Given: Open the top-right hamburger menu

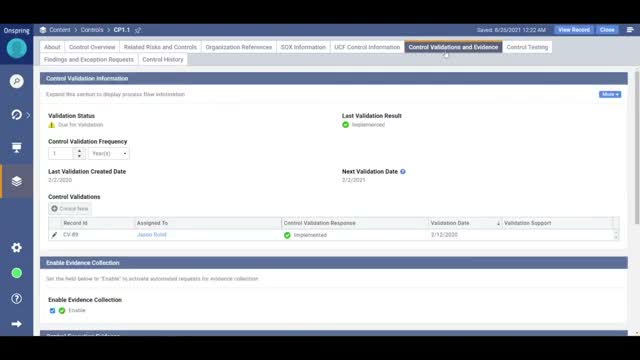Looking at the screenshot, I should pos(630,30).
